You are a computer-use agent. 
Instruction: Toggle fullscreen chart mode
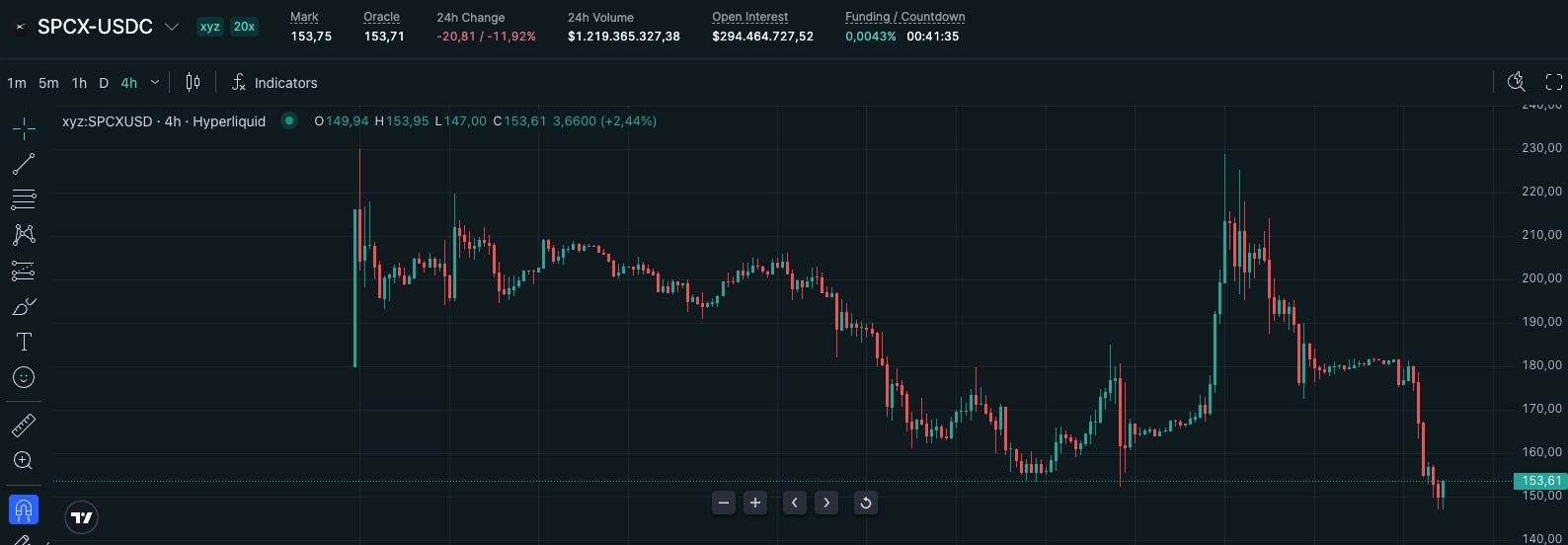[x=1553, y=82]
